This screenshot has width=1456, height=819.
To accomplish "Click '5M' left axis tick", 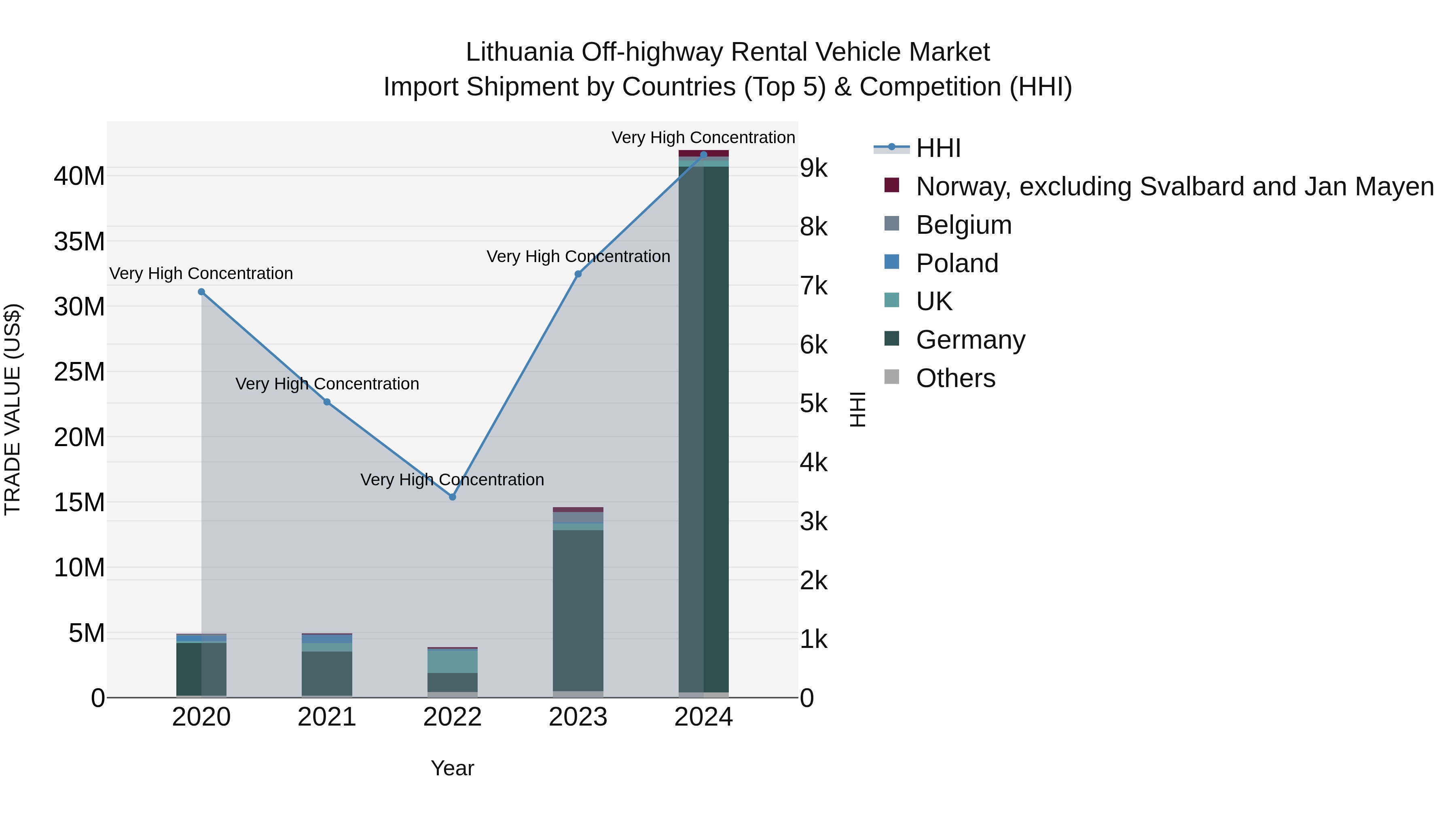I will coord(87,633).
